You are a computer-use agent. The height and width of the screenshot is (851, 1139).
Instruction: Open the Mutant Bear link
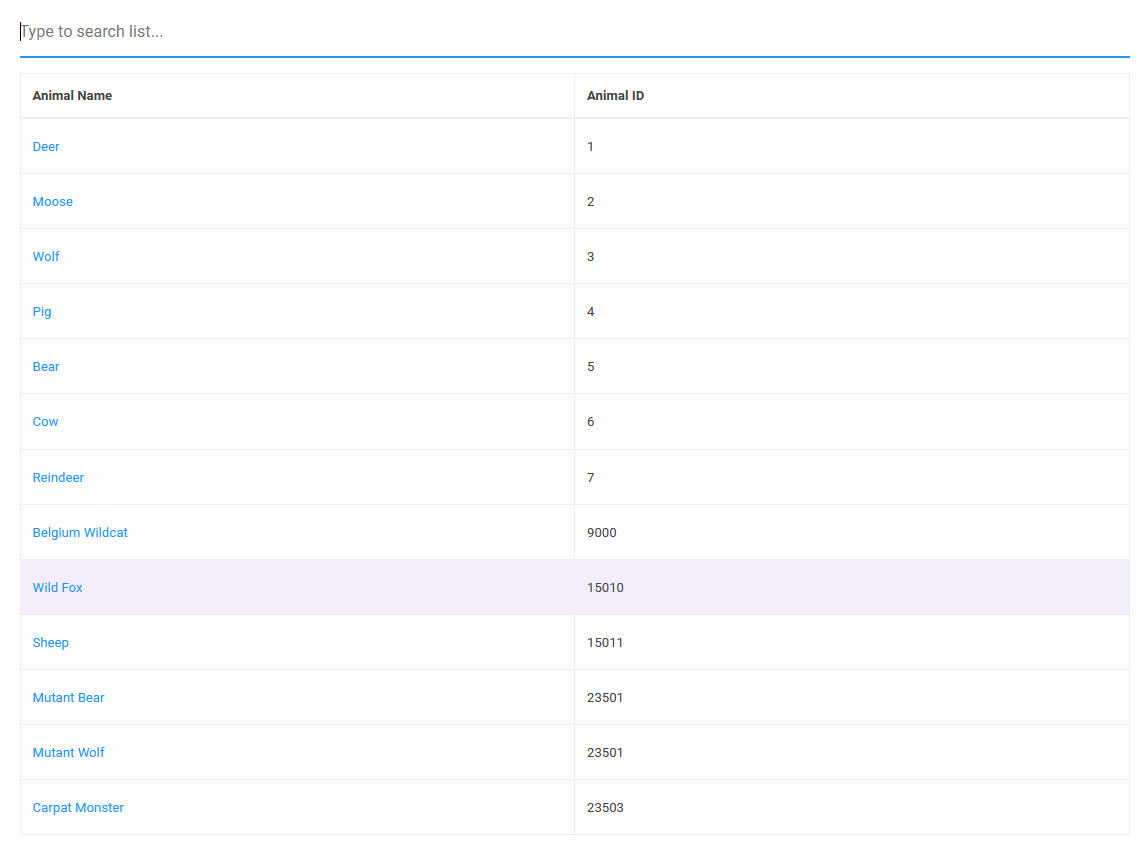(x=68, y=698)
